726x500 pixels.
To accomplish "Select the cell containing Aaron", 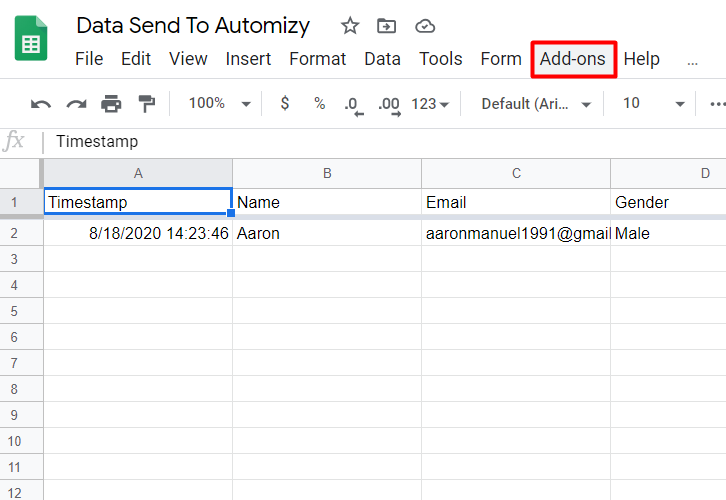I will coord(327,233).
